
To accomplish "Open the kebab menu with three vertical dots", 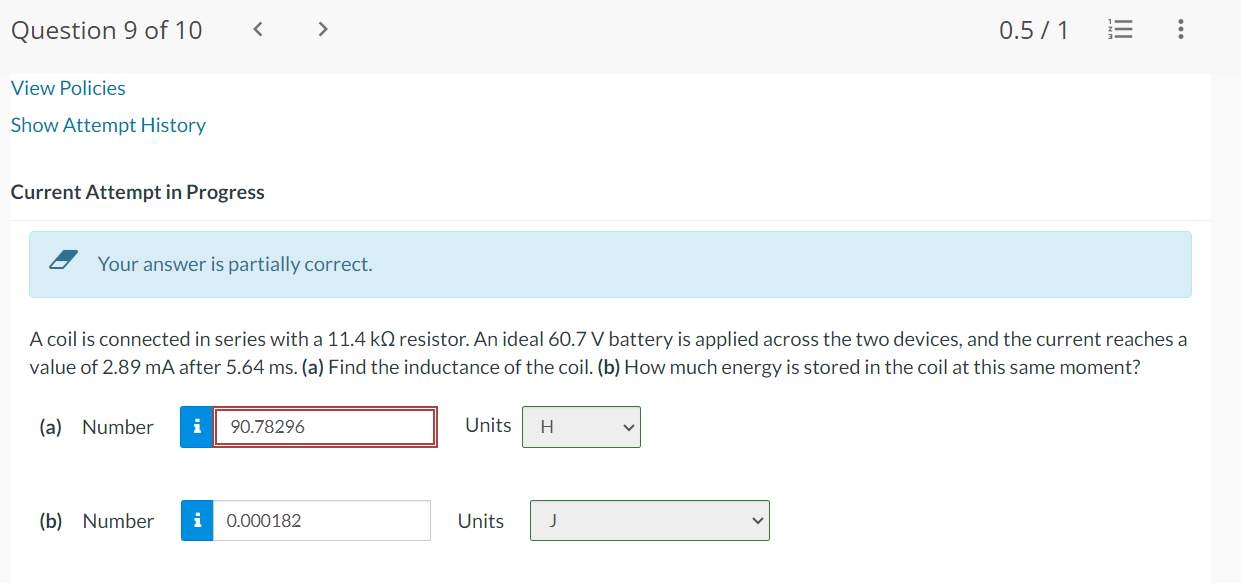I will (1180, 29).
